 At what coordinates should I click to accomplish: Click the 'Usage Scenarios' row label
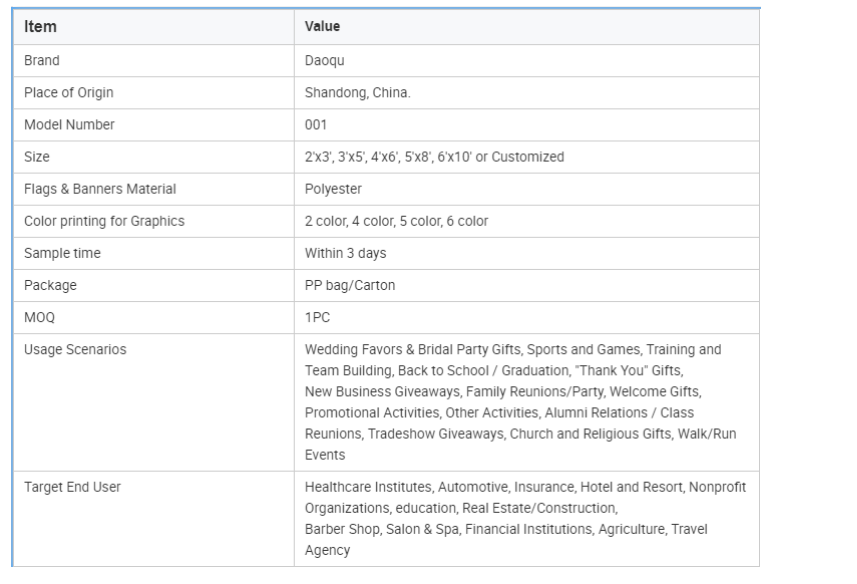[x=75, y=350]
